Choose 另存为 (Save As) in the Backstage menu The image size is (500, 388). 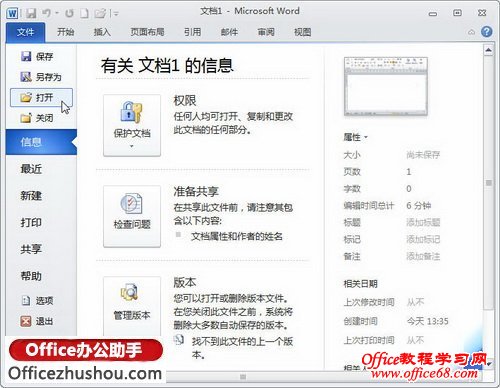(41, 77)
